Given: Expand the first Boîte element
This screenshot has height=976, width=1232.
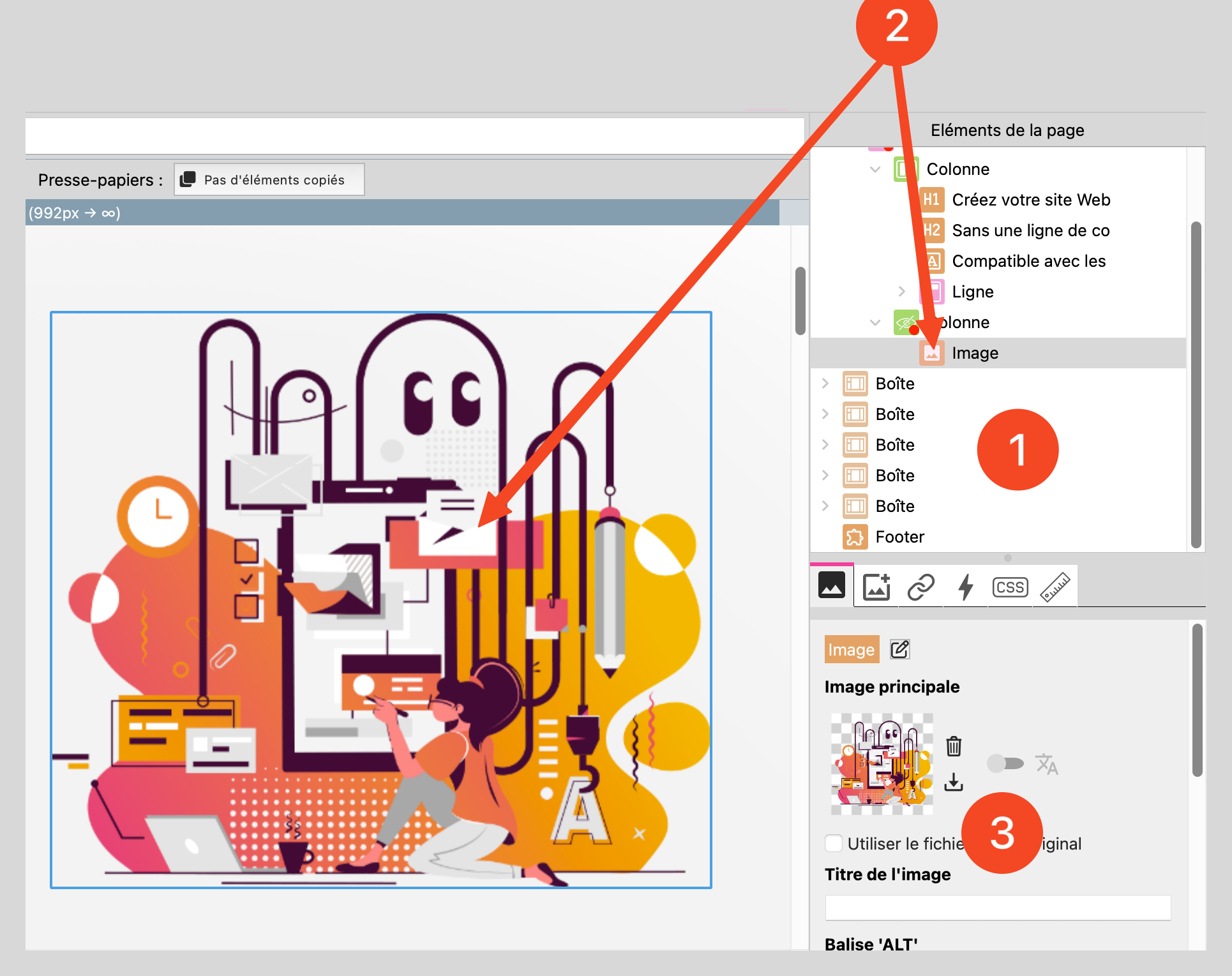Looking at the screenshot, I should click(825, 384).
